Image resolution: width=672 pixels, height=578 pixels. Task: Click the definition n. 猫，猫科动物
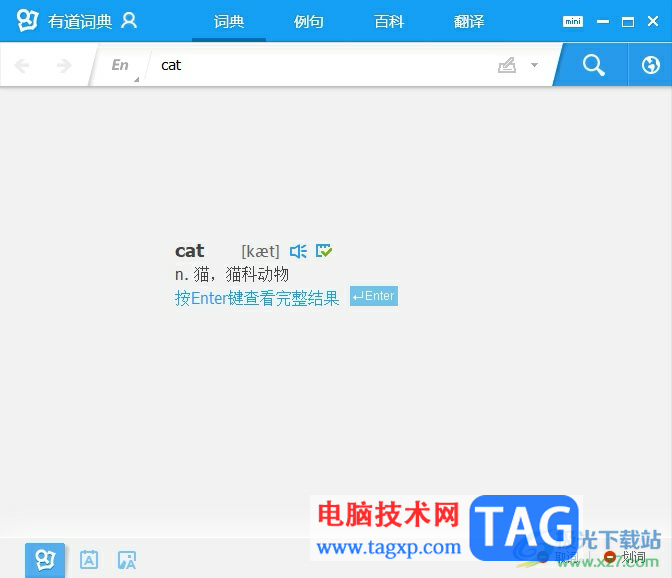232,274
